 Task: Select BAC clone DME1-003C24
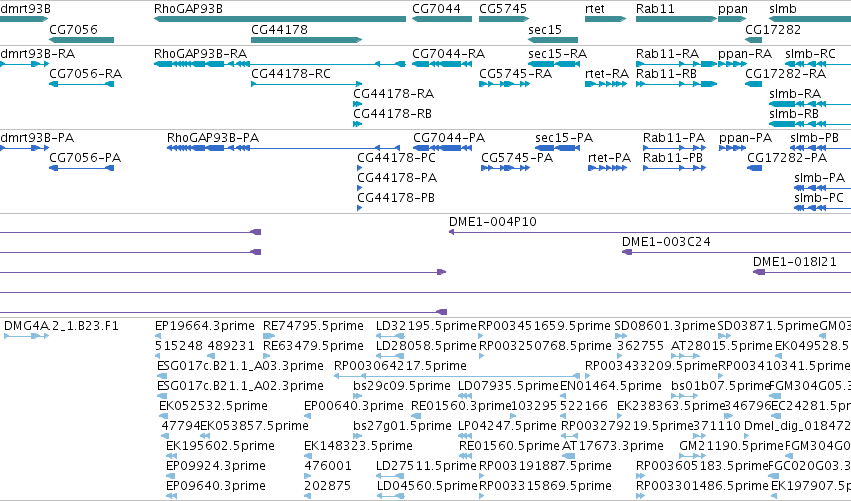click(736, 252)
